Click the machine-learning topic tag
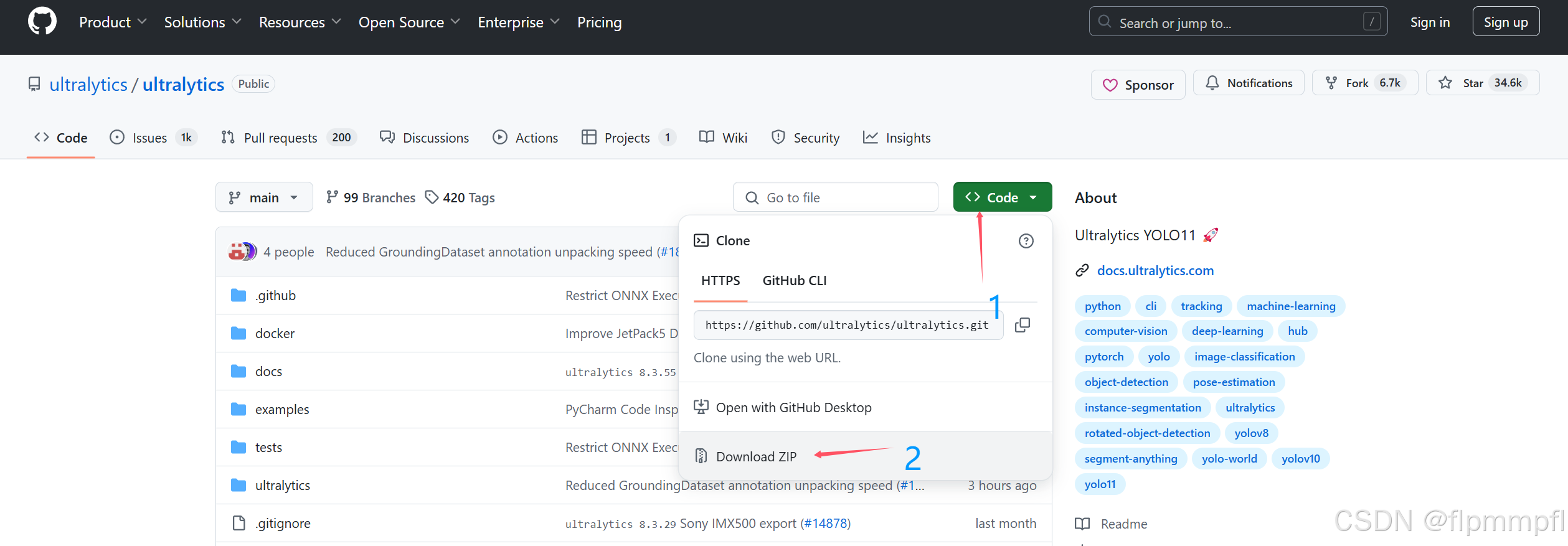The image size is (1568, 546). tap(1291, 306)
